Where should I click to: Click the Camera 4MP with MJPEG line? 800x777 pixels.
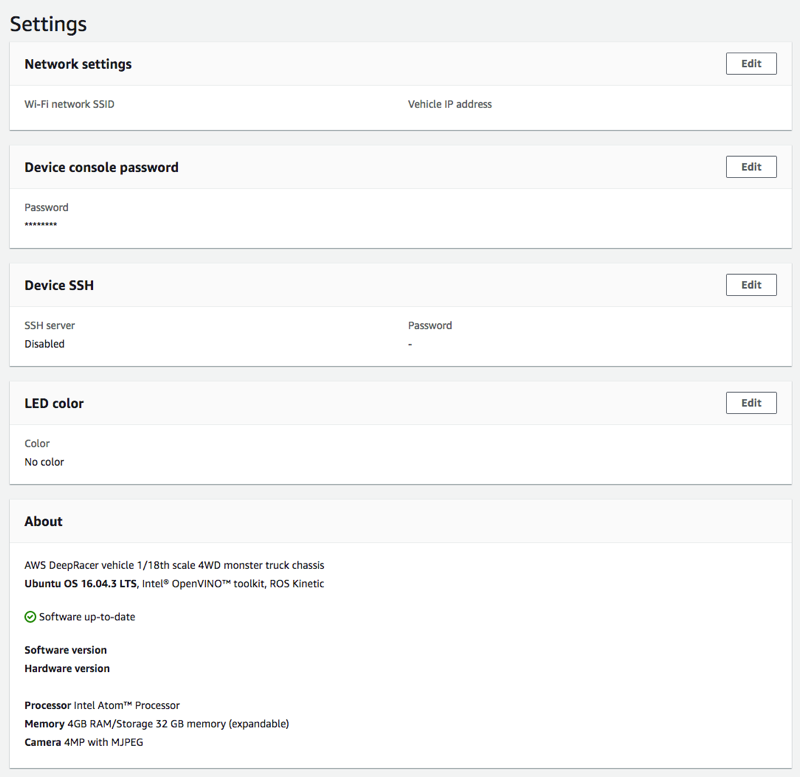pyautogui.click(x=83, y=742)
